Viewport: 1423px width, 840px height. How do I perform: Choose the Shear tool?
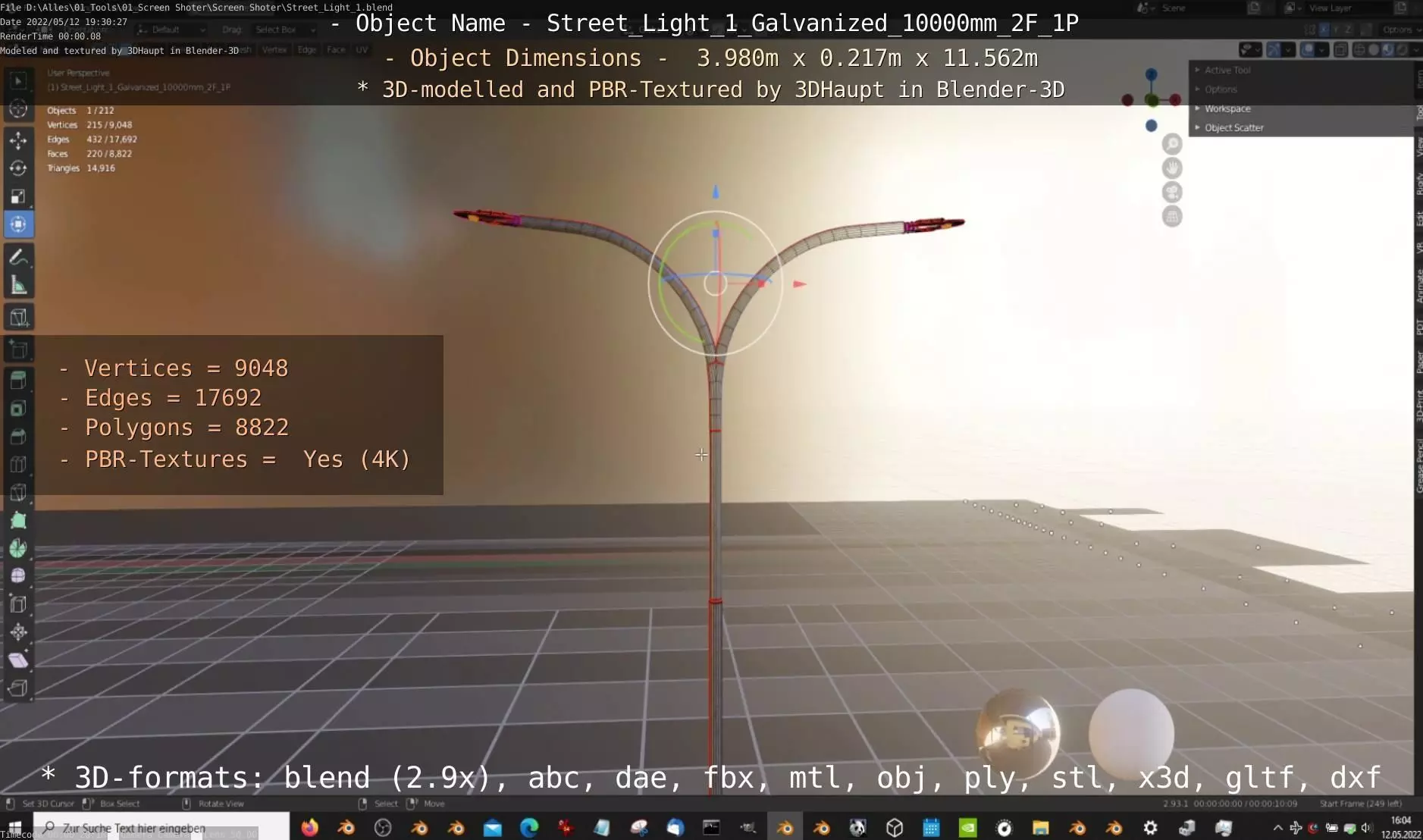point(18,660)
